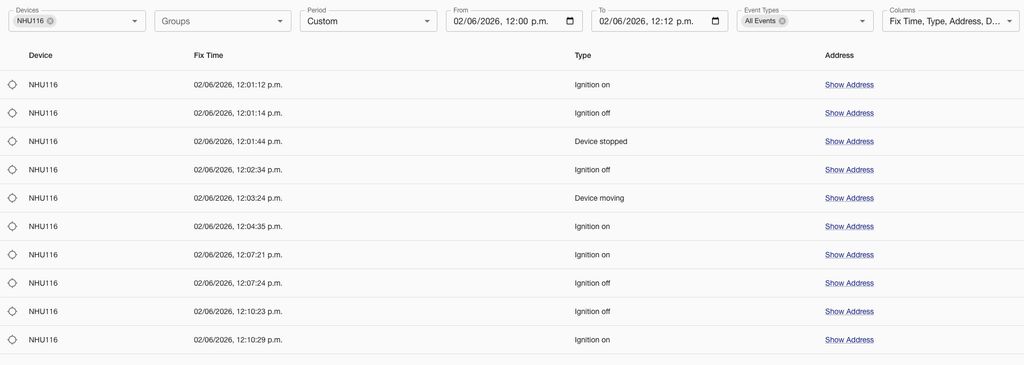Show Address for 12:01:12 p.m. event
The image size is (1024, 365).
point(849,85)
